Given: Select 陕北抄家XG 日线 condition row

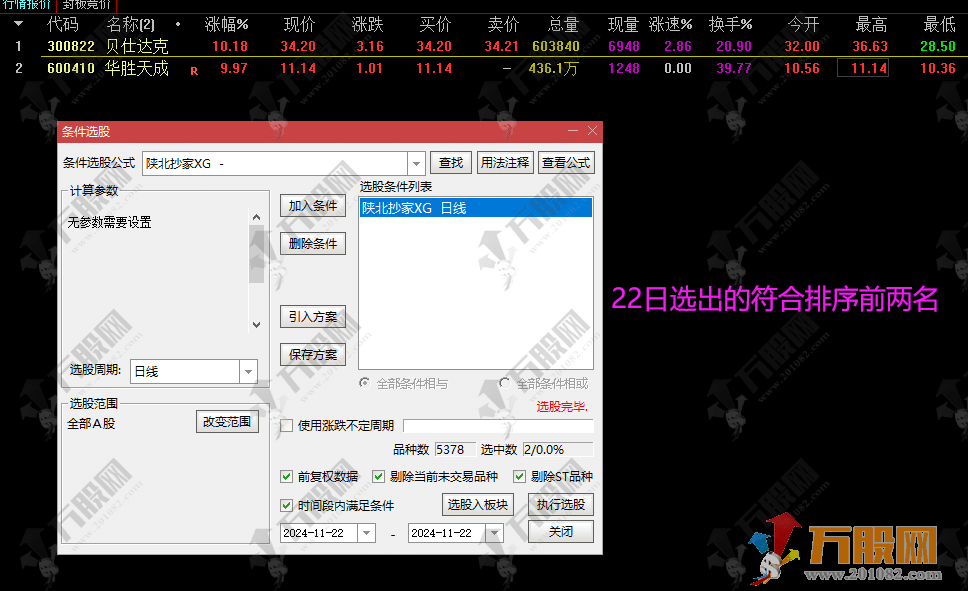Looking at the screenshot, I should [475, 208].
